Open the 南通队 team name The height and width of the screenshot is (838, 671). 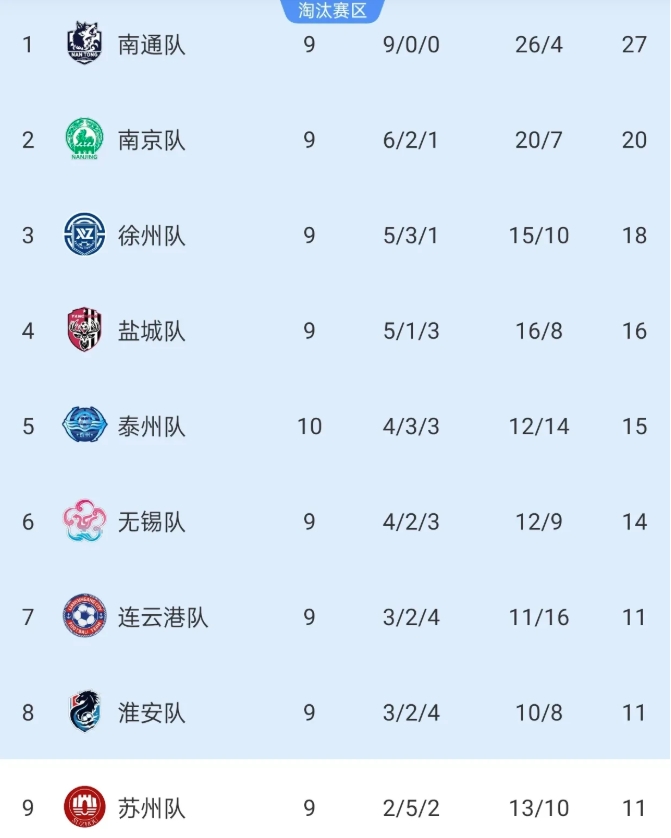(152, 45)
